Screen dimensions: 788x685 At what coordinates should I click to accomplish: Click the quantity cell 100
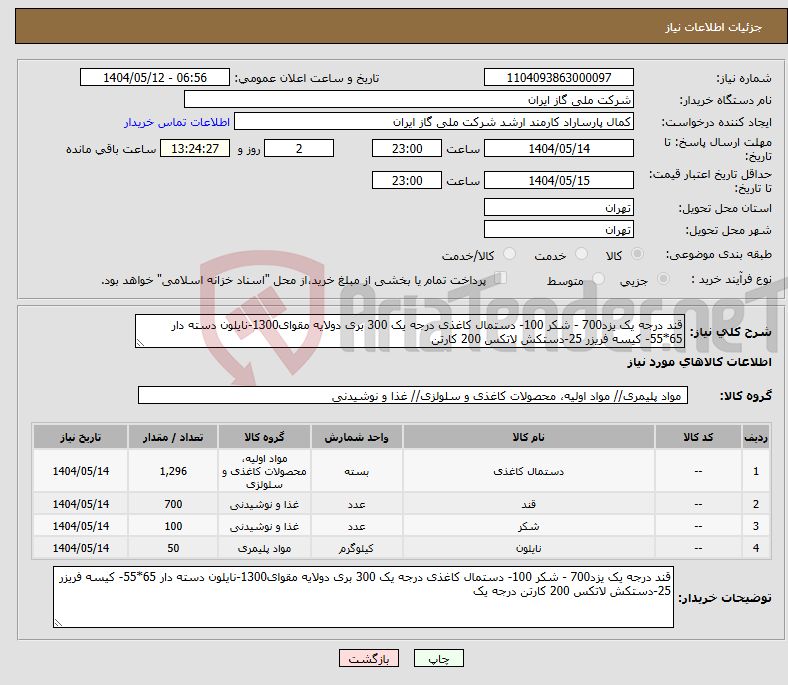173,526
